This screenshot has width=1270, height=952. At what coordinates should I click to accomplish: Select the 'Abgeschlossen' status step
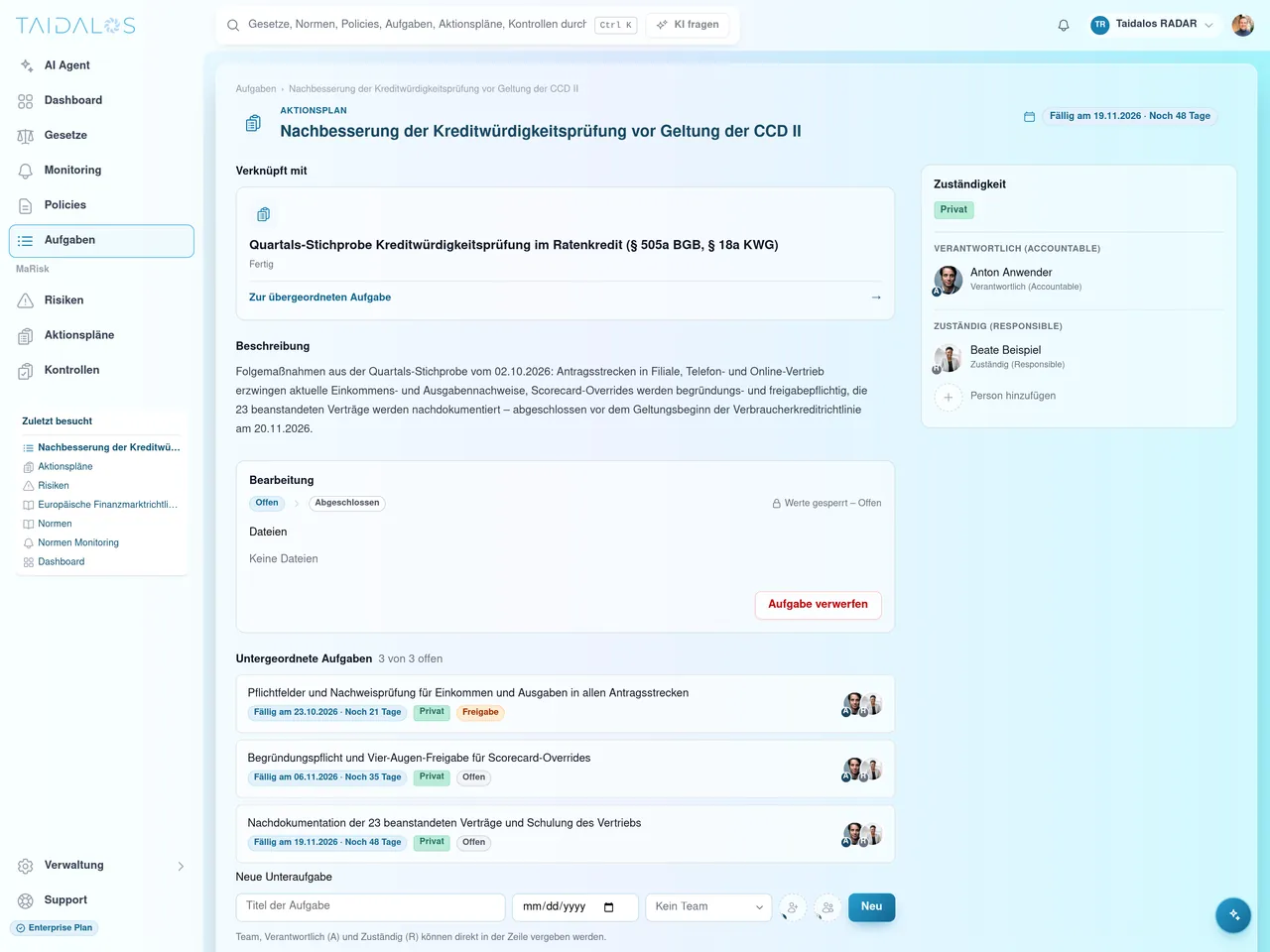pos(347,504)
